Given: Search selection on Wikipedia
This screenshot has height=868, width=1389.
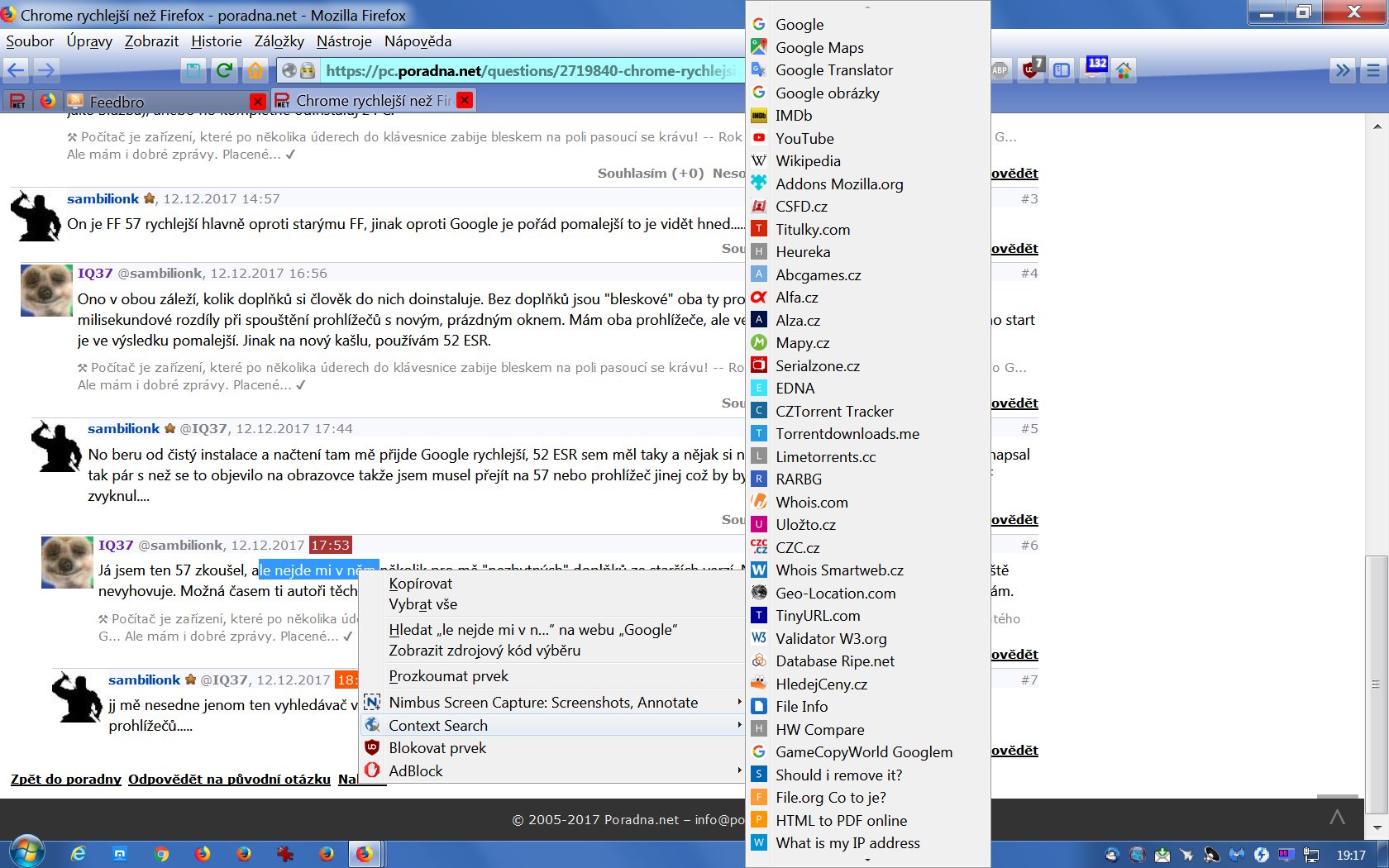Looking at the screenshot, I should 868,161.
